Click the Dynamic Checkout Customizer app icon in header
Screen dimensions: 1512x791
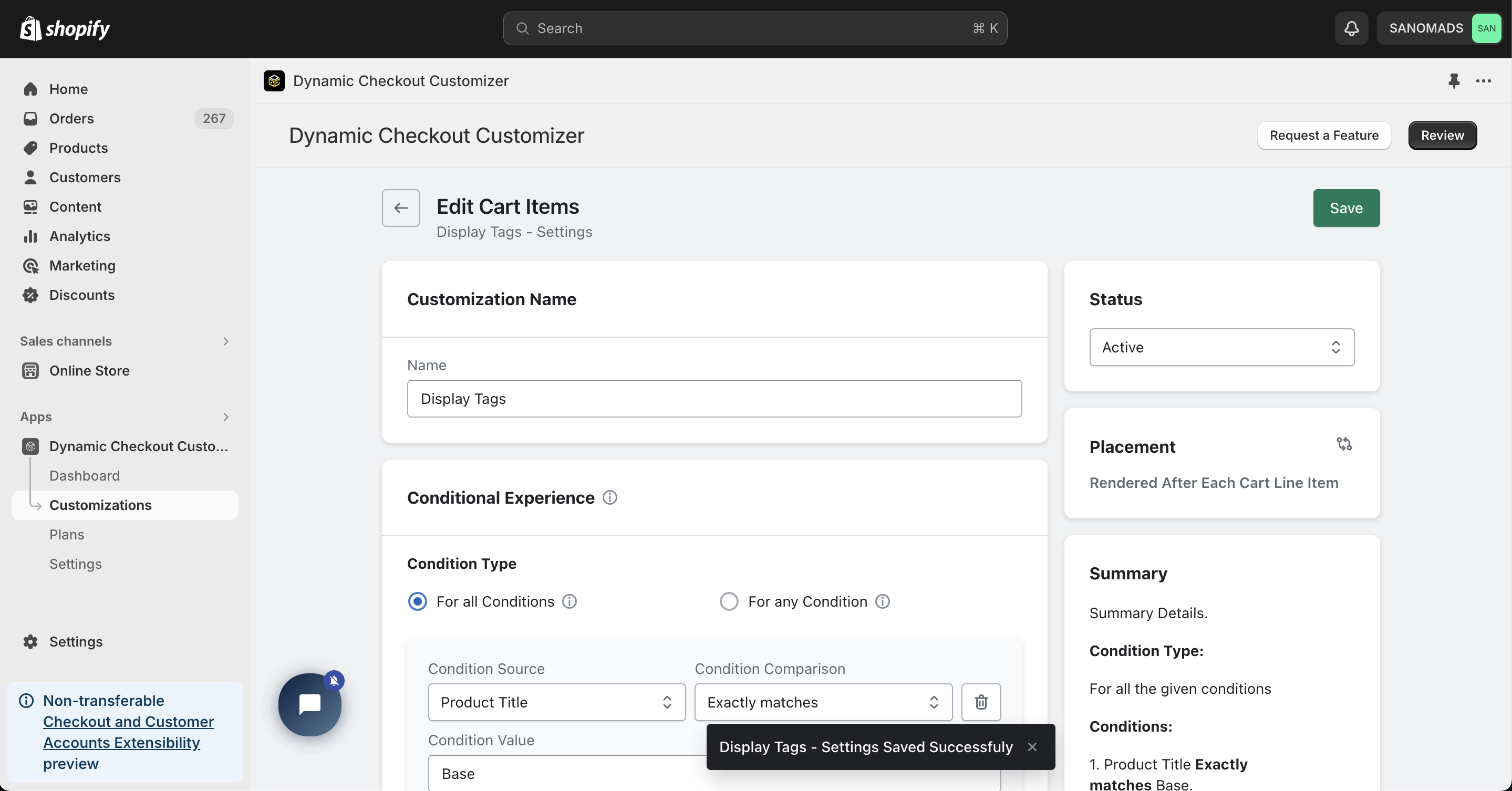pyautogui.click(x=274, y=81)
